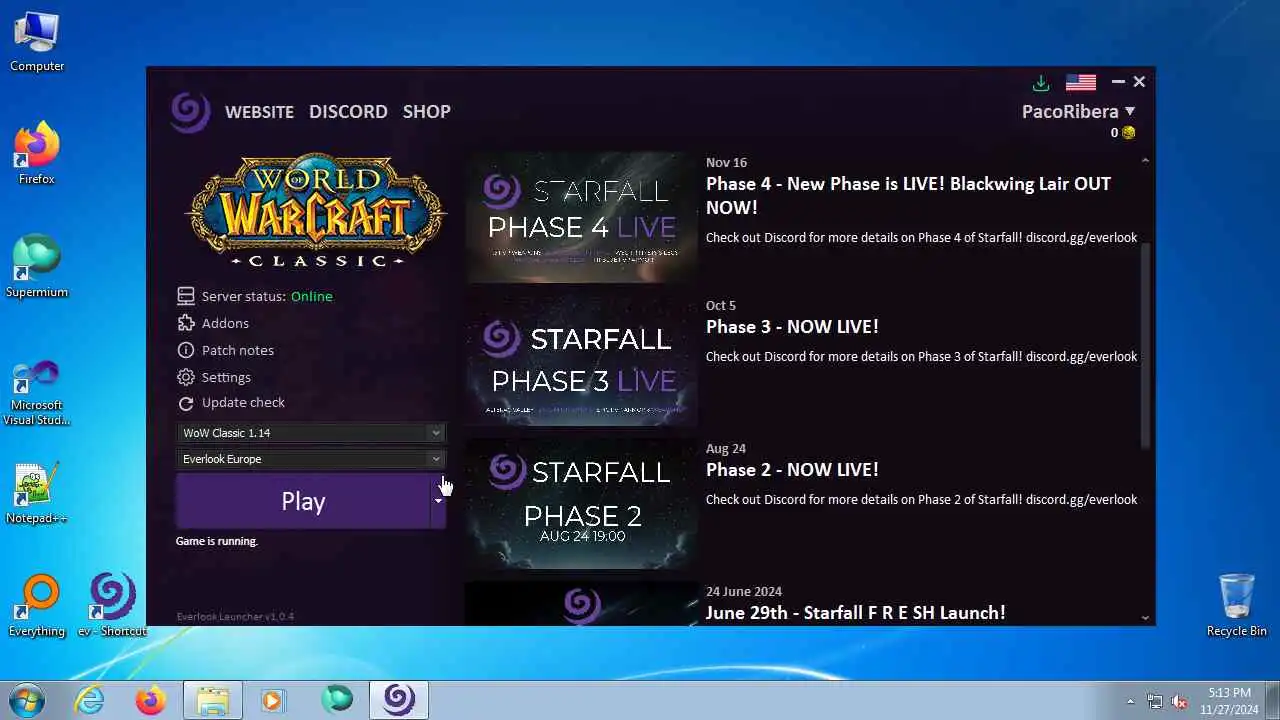This screenshot has height=720, width=1280.
Task: Click scroll down arrow of news list
Action: (1145, 618)
